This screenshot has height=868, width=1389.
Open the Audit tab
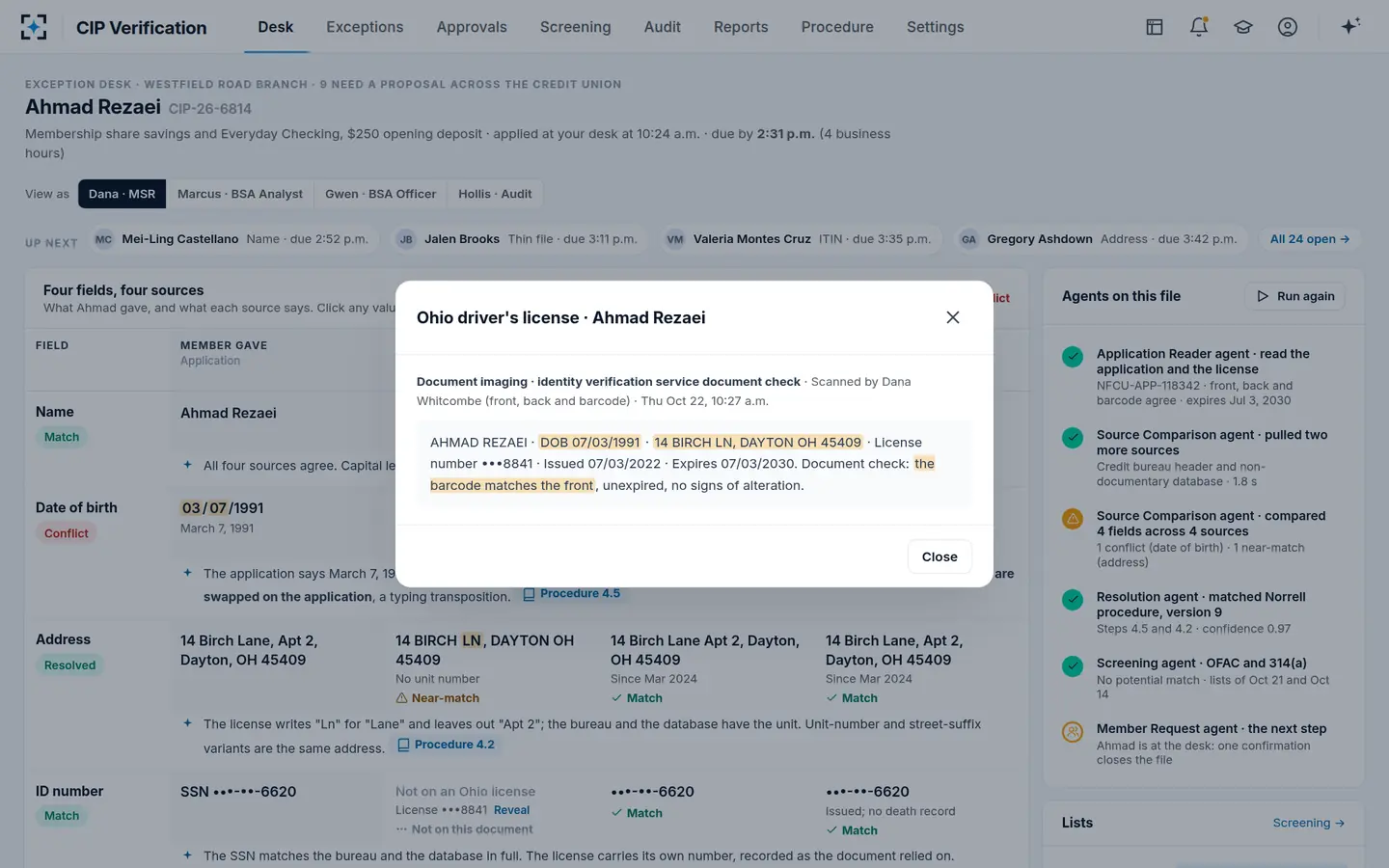click(663, 27)
